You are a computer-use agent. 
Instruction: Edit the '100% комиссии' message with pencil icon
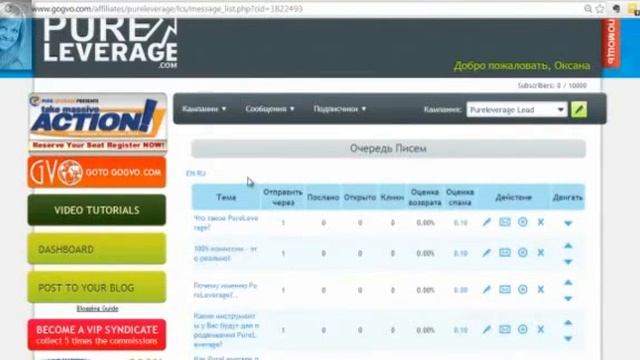pyautogui.click(x=487, y=253)
